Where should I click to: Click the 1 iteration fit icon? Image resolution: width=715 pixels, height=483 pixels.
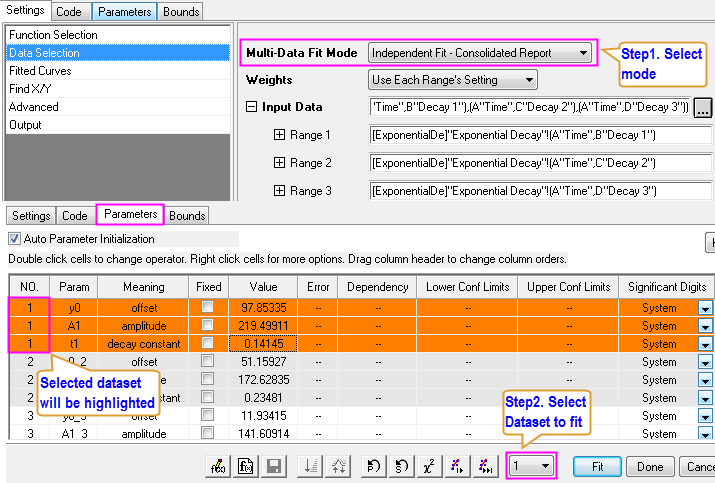(459, 466)
